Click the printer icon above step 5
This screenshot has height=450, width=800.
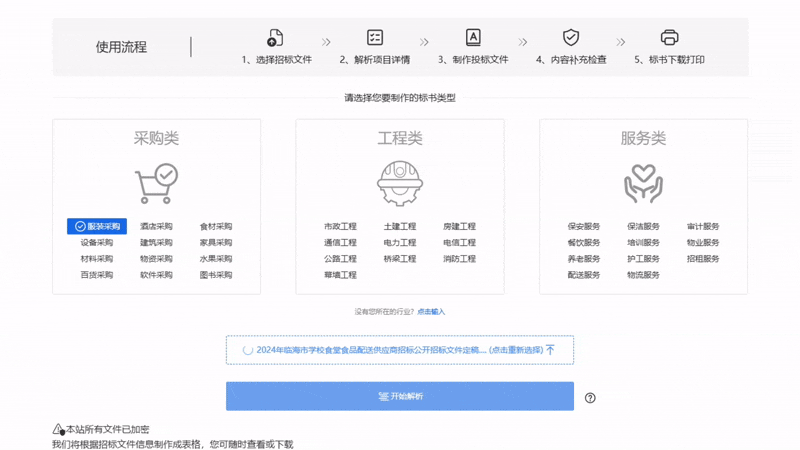point(669,37)
